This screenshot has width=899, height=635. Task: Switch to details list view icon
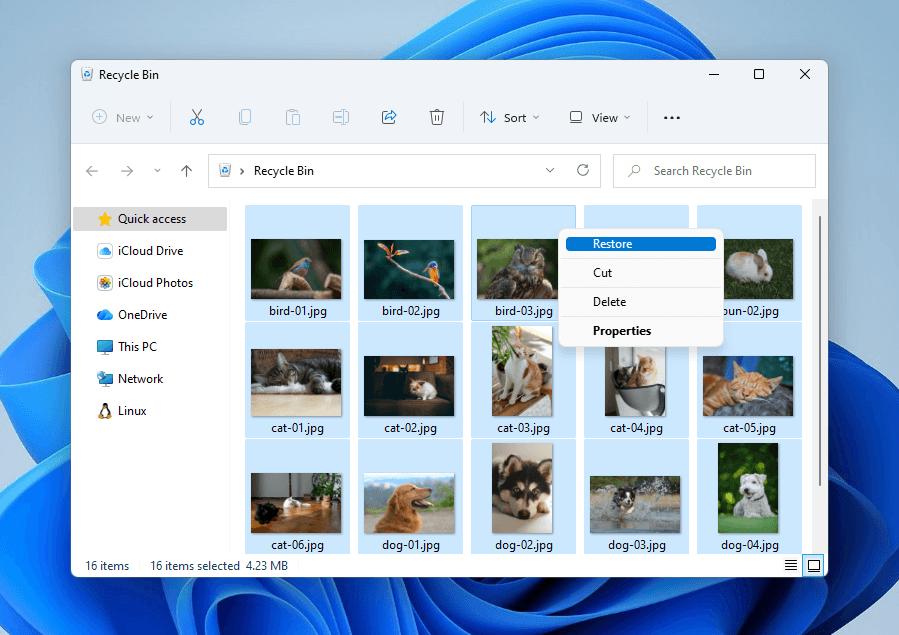point(791,566)
